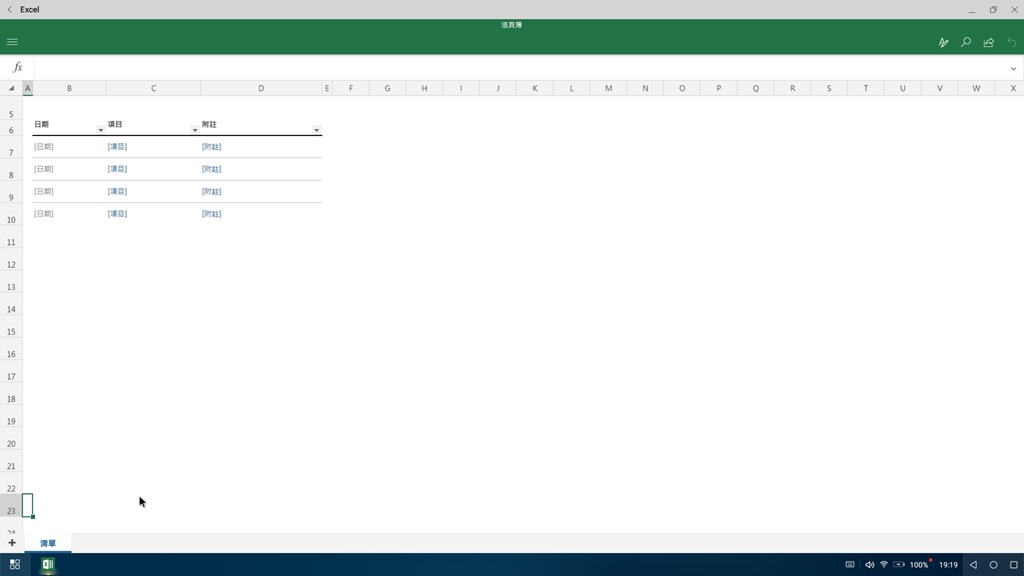Click the Undo arrow icon
1024x576 pixels.
[x=1012, y=42]
